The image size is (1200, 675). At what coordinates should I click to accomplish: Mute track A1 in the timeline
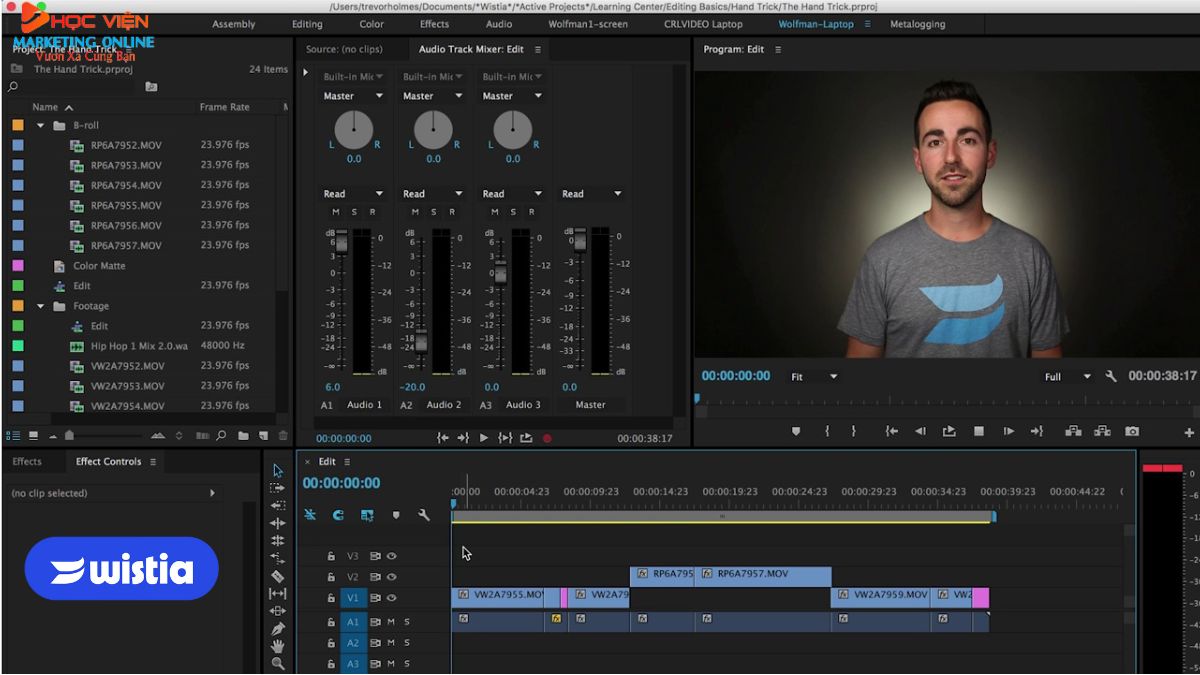click(391, 622)
